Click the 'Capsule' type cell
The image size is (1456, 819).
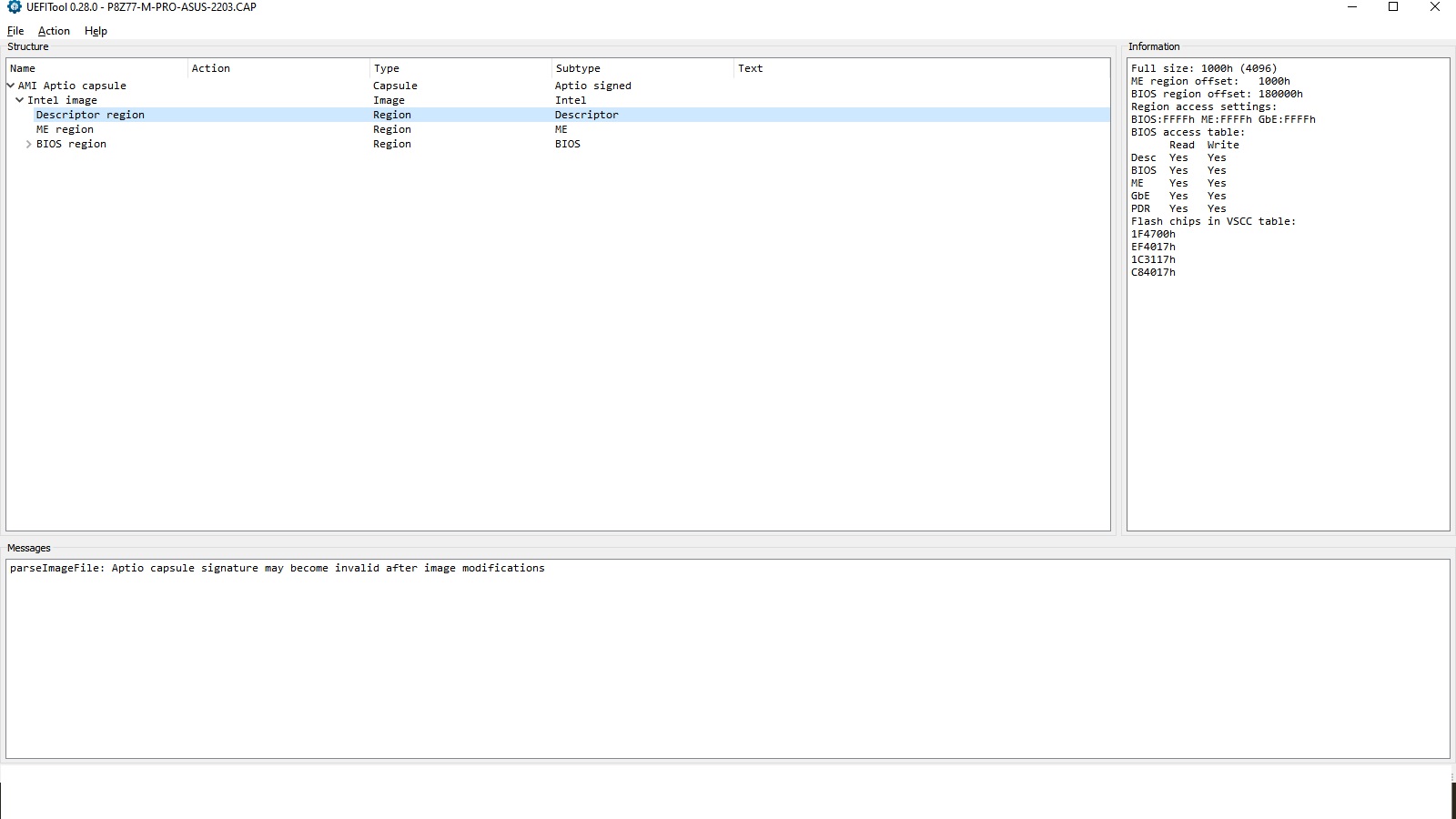395,86
